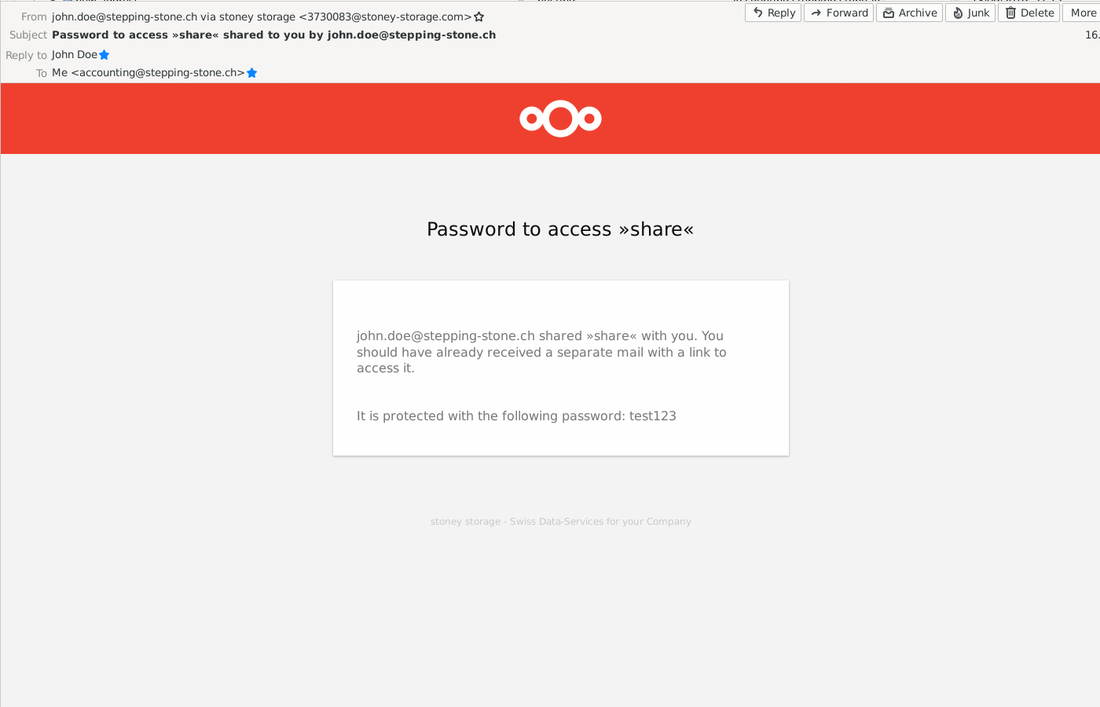Viewport: 1100px width, 707px height.
Task: Click the blue star next to John Doe
Action: 104,55
